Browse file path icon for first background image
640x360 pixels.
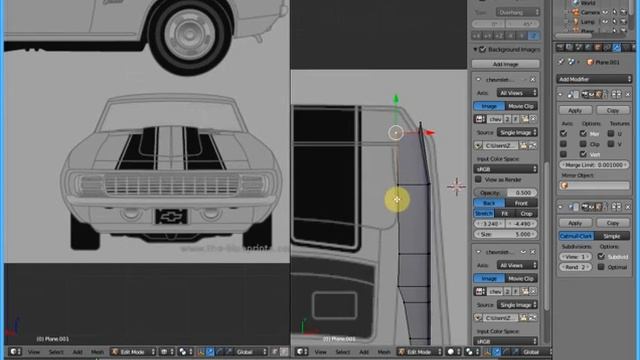click(x=523, y=145)
